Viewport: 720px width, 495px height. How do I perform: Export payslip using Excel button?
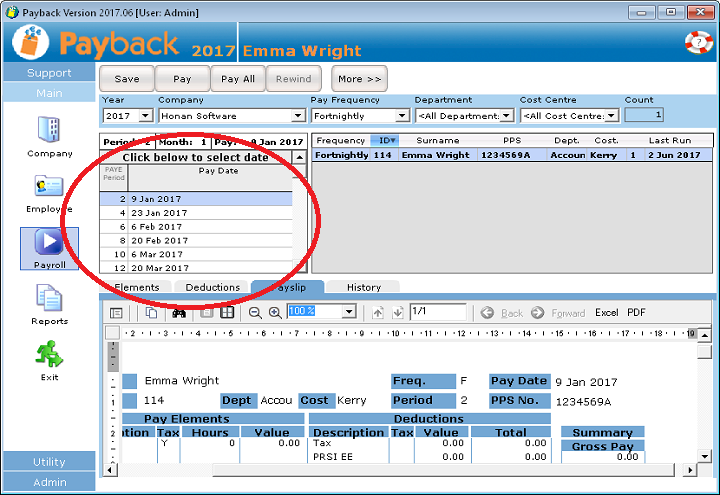click(606, 313)
